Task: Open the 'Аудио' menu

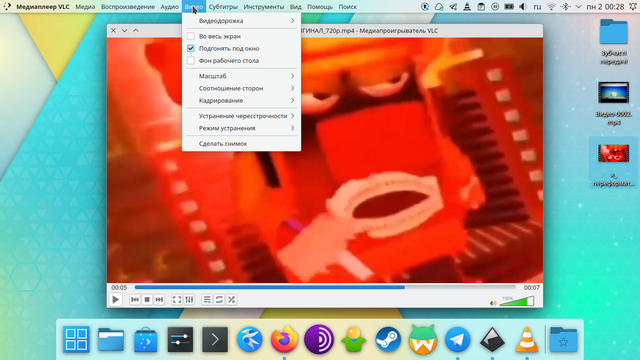Action: pos(169,7)
